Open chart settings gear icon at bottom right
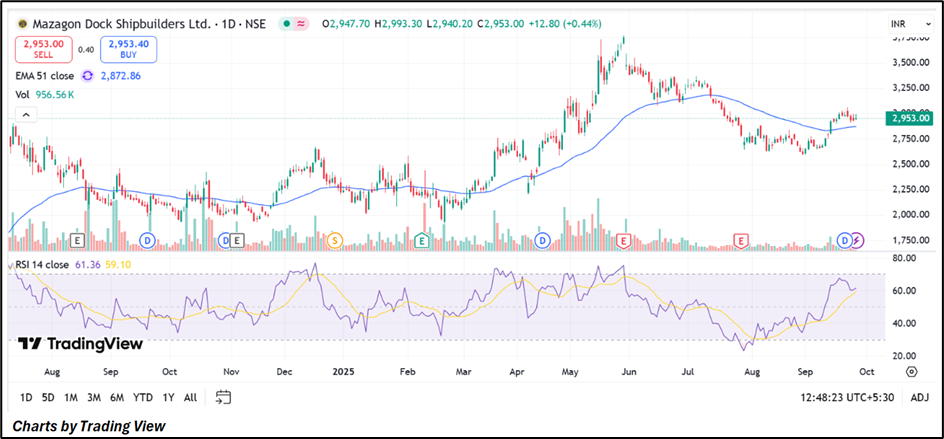 [x=911, y=371]
